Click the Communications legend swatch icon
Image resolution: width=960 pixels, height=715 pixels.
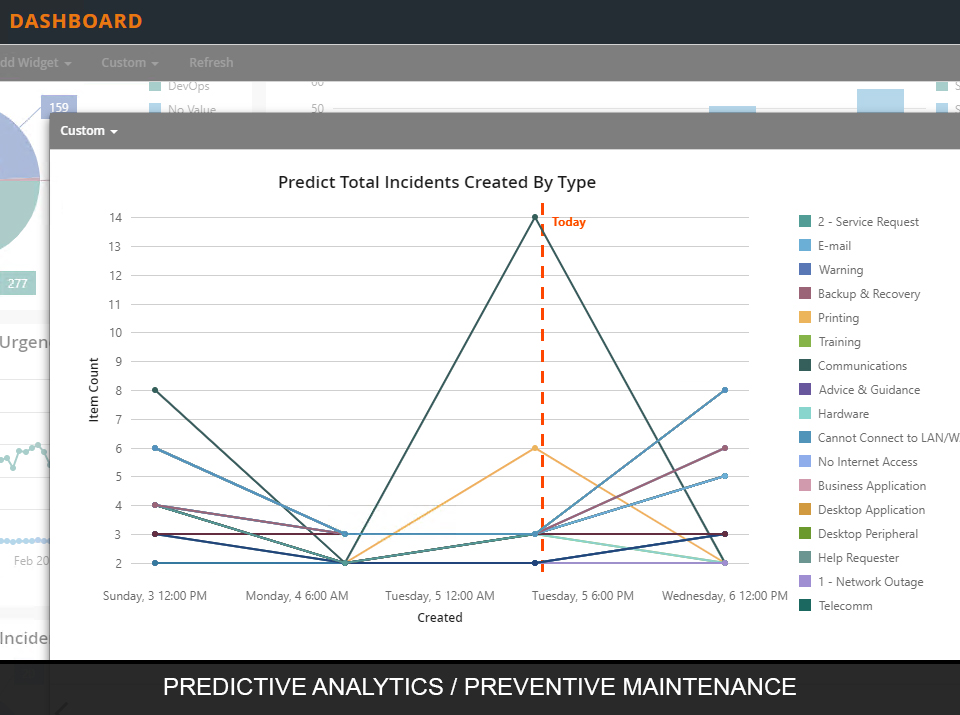805,366
